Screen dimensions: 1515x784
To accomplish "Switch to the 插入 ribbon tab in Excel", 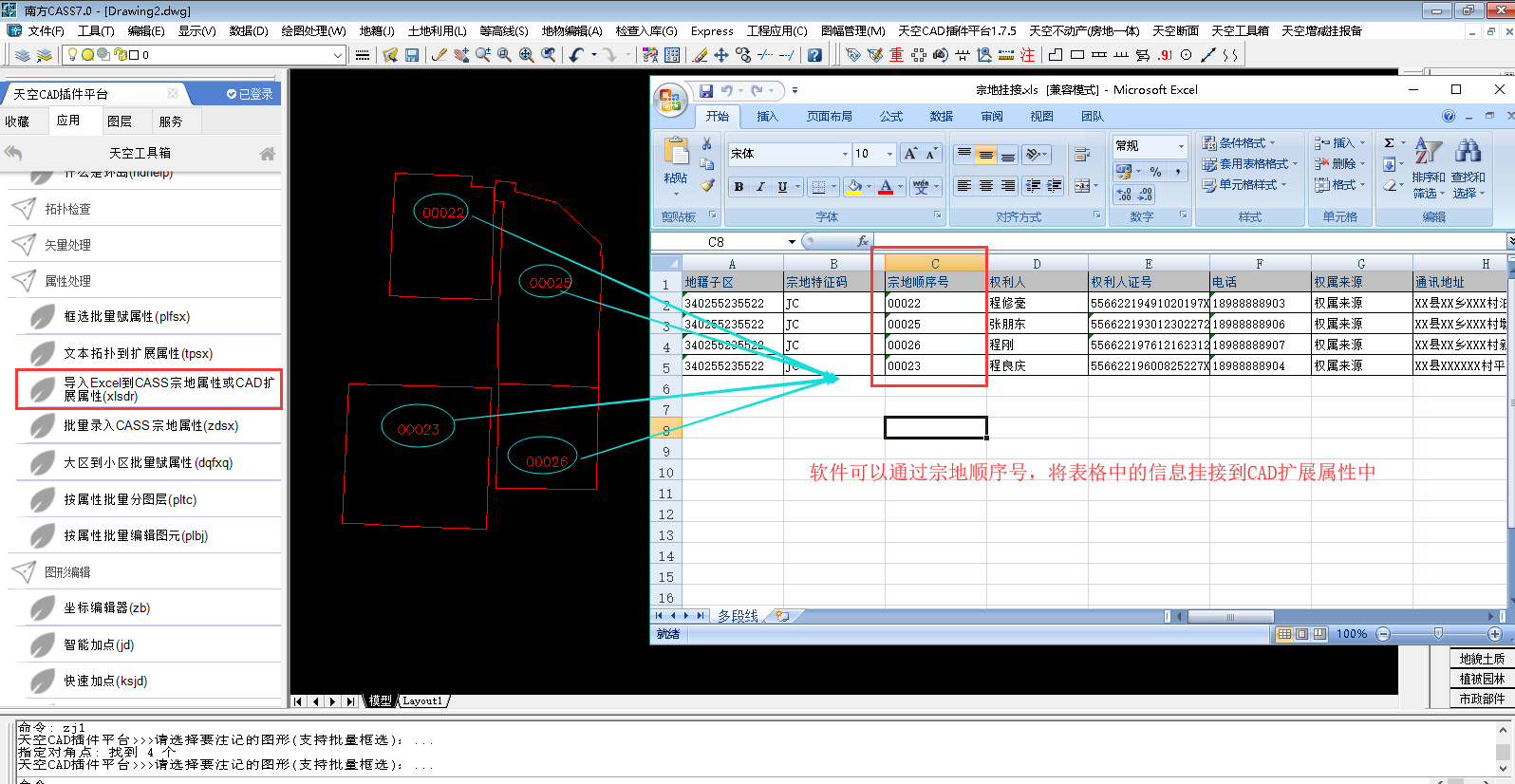I will 767,117.
